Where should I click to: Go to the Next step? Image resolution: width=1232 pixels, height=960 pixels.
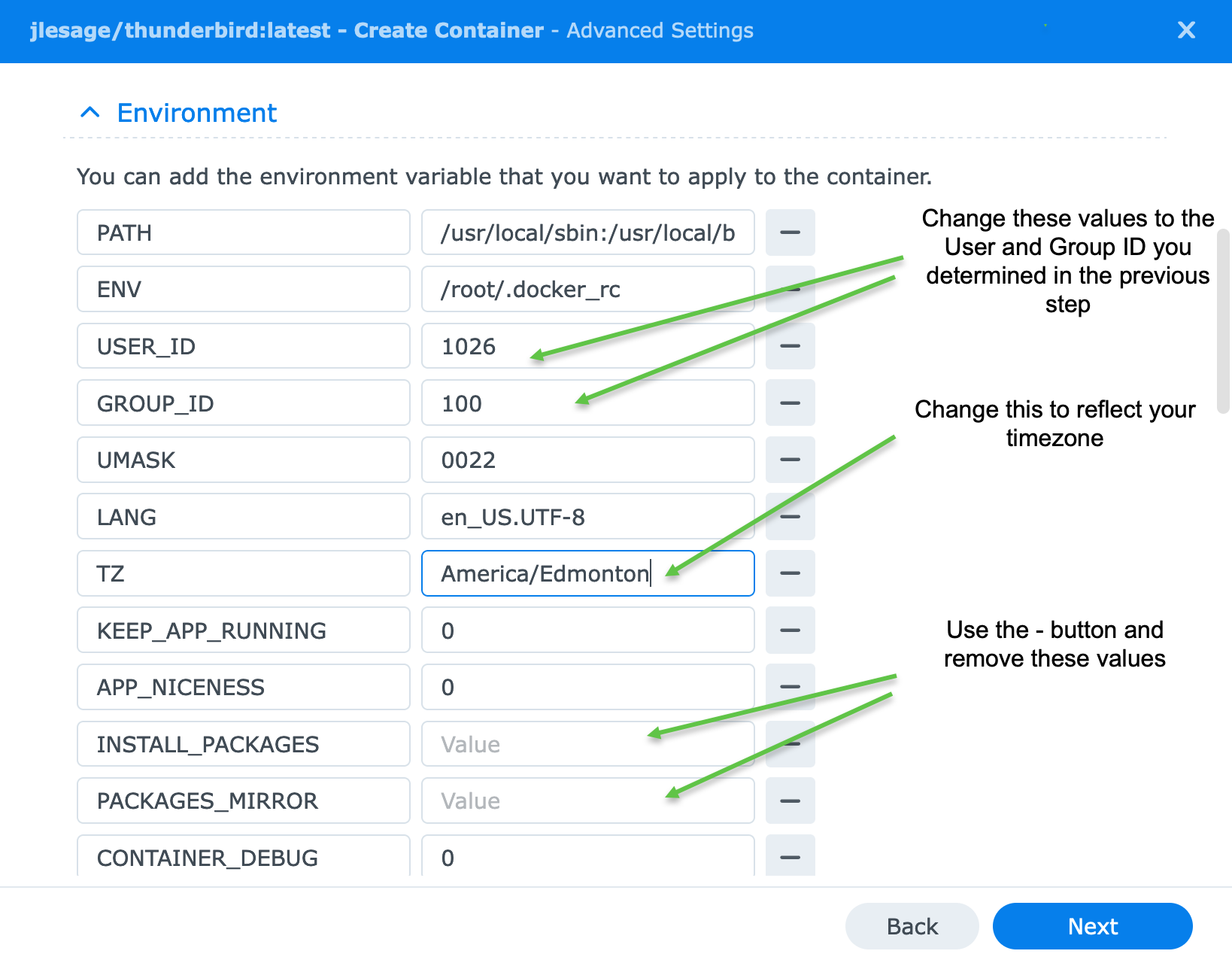pos(1092,926)
